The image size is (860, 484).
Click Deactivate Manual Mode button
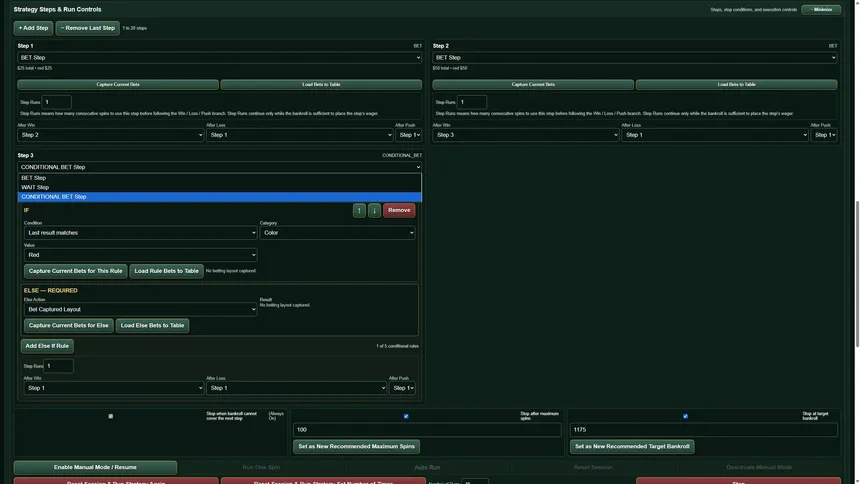click(x=759, y=468)
